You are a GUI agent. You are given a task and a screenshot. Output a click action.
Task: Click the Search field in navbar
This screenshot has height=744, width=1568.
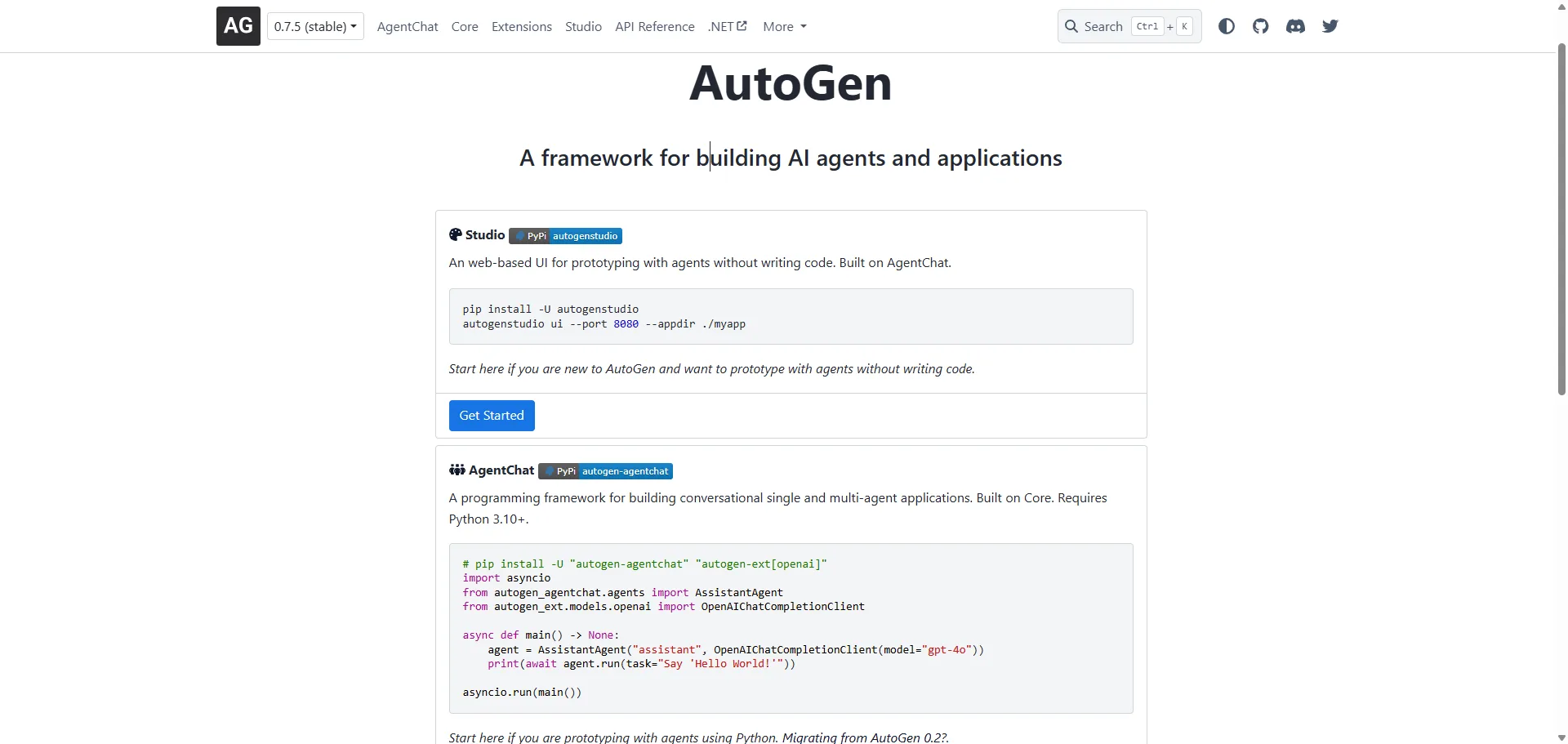tap(1129, 26)
